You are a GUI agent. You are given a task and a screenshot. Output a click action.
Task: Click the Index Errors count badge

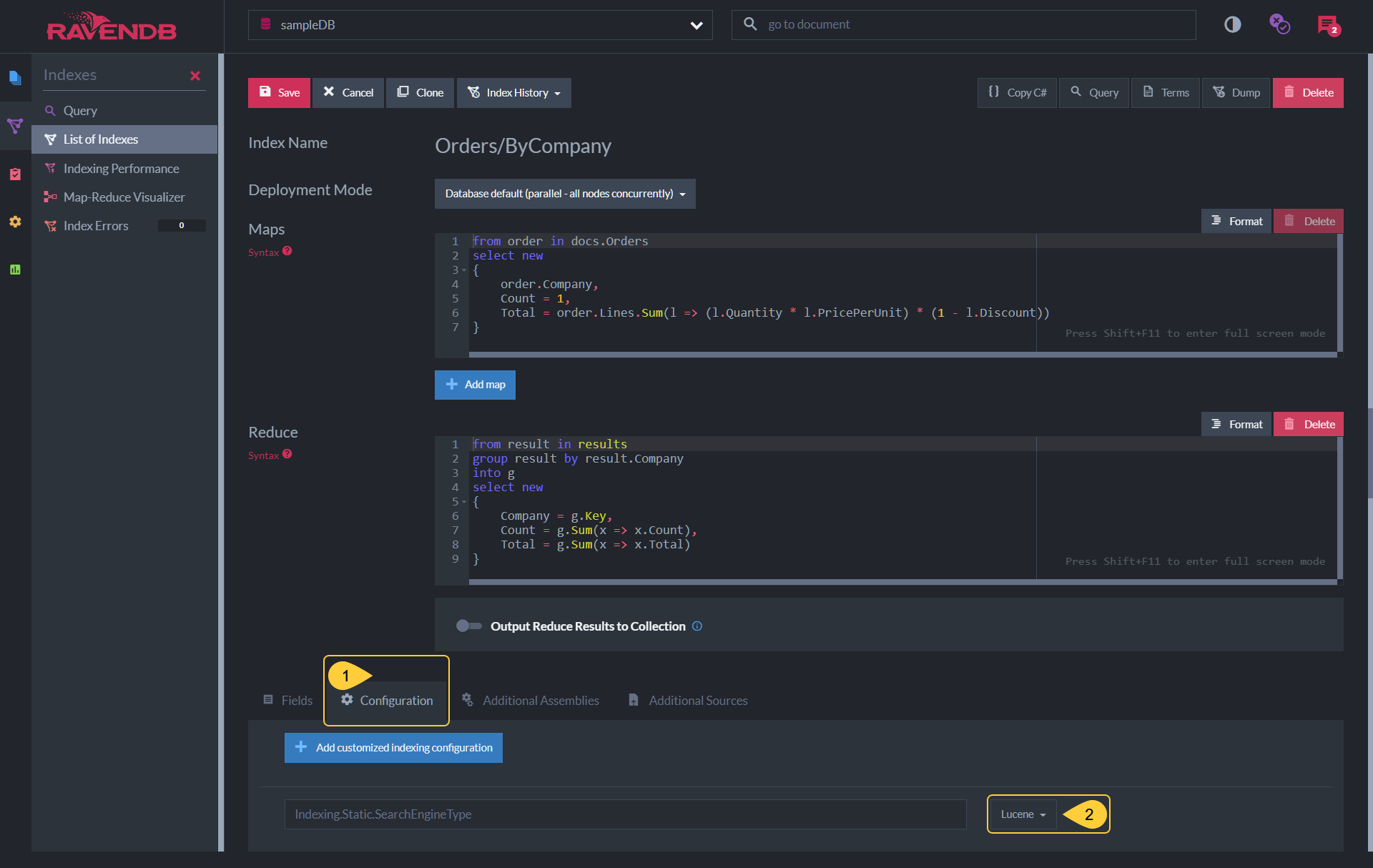click(x=182, y=226)
